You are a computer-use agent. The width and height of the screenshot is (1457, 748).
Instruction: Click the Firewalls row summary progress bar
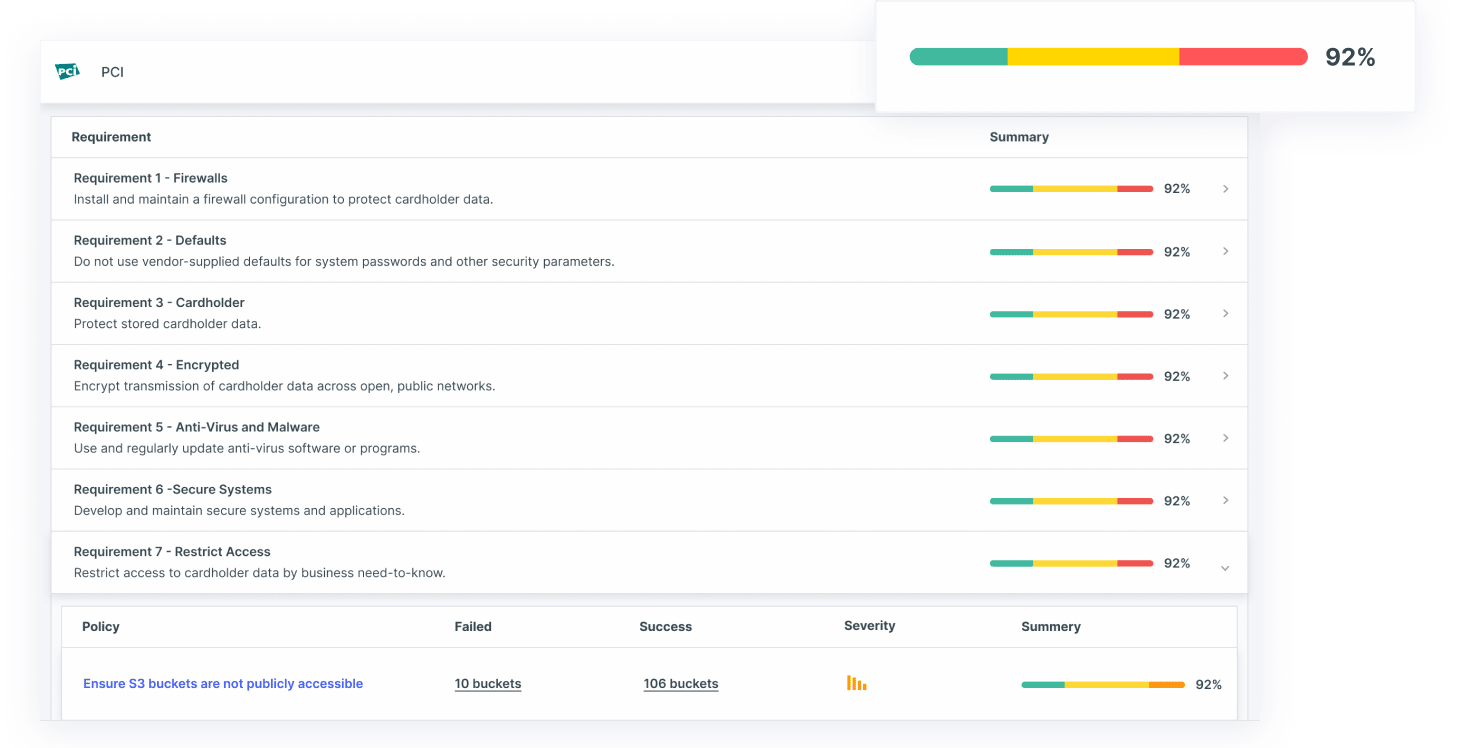pyautogui.click(x=1072, y=189)
